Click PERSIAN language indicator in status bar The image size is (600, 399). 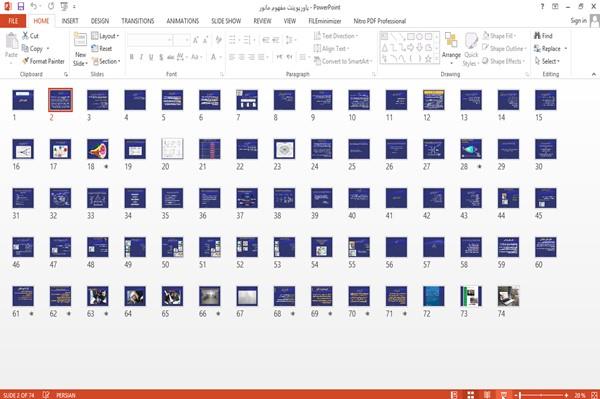[65, 395]
